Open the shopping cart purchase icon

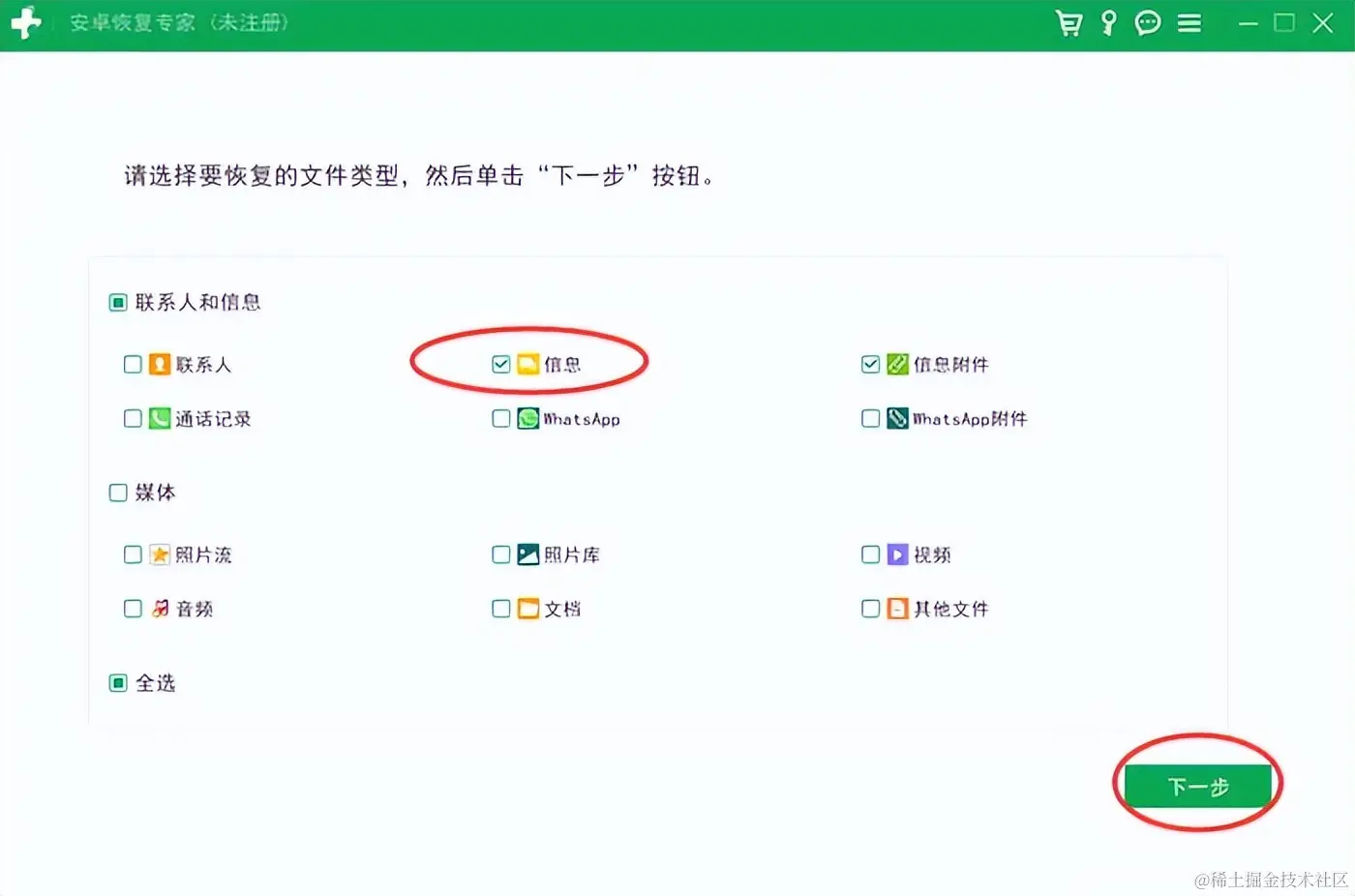pyautogui.click(x=1069, y=23)
